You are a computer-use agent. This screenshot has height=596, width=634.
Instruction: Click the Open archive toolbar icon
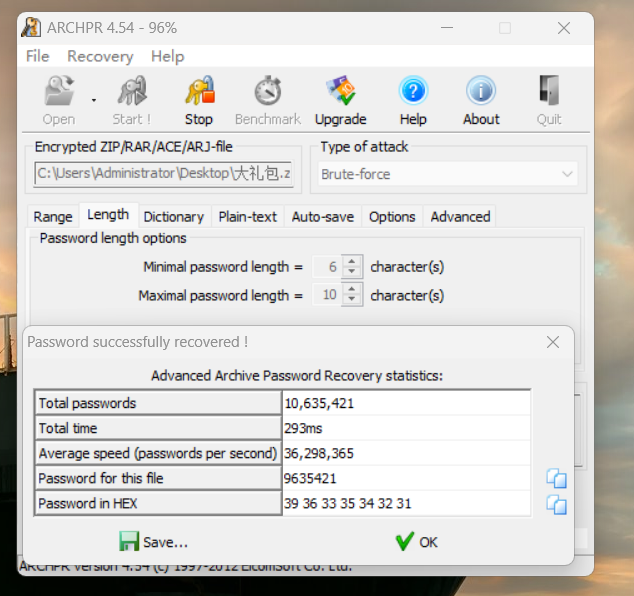pos(59,91)
